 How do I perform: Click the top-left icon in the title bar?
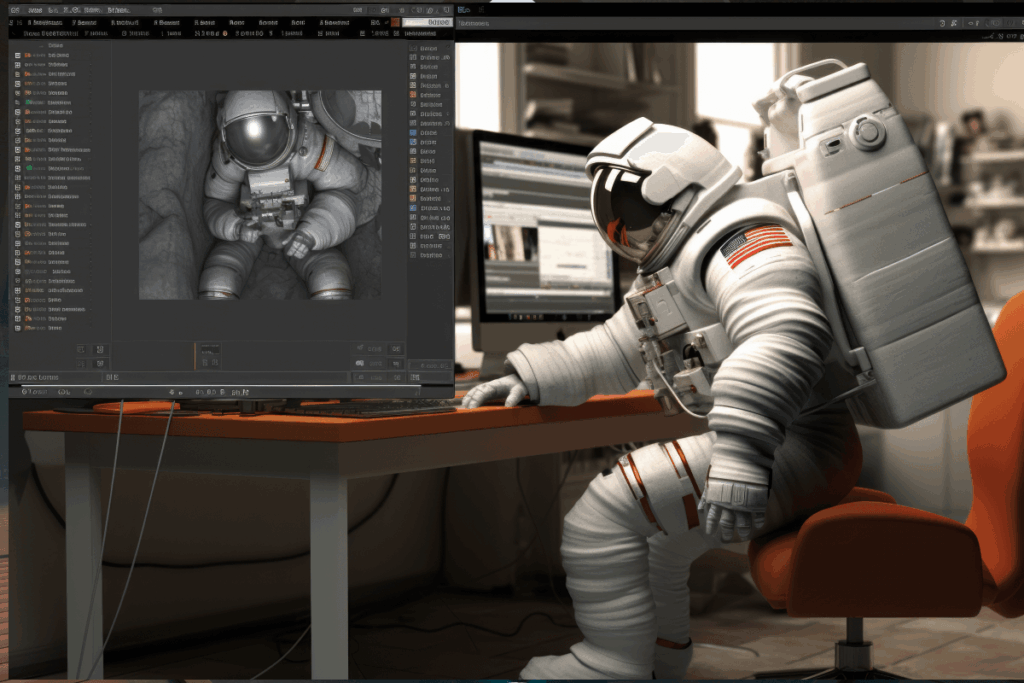(x=15, y=9)
